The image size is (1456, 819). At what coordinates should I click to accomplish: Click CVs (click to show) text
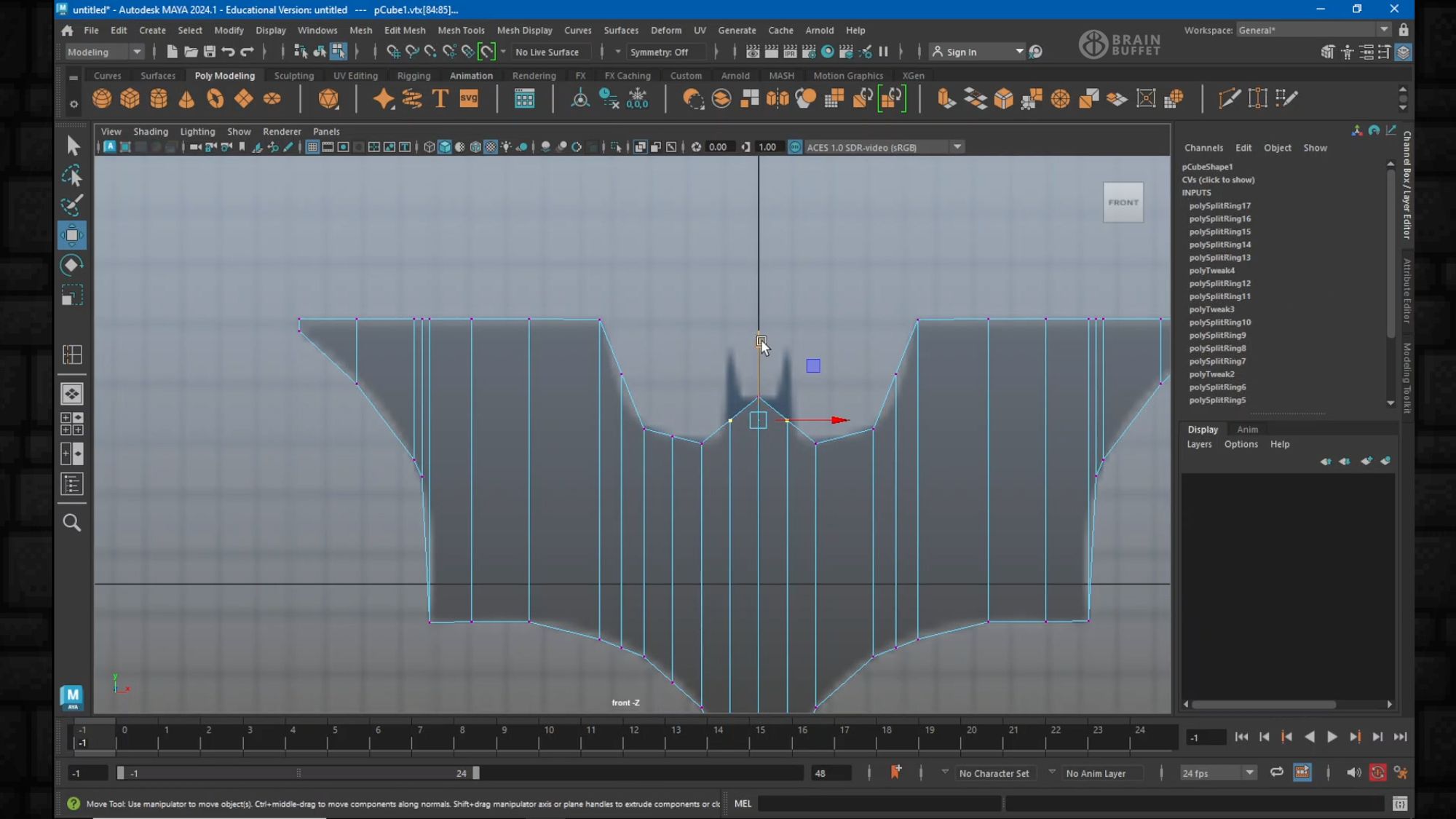click(x=1218, y=180)
